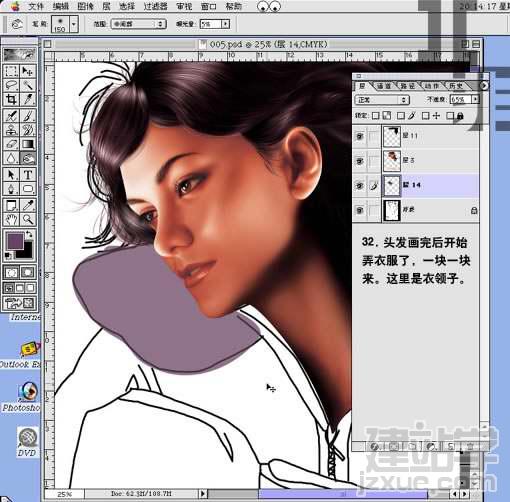Reset default foreground/background colors

point(8,256)
